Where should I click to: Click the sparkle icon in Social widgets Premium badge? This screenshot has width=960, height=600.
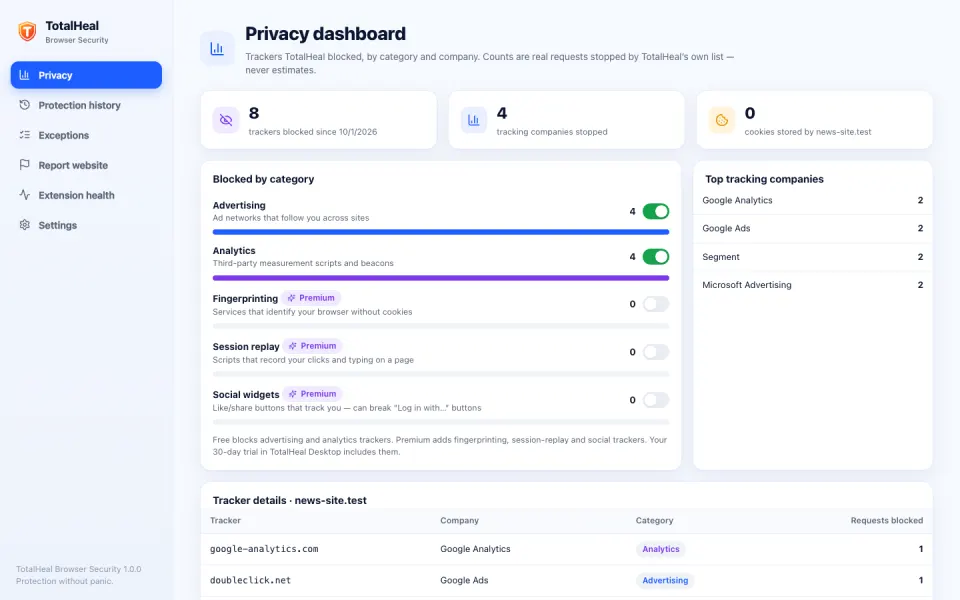tap(293, 394)
